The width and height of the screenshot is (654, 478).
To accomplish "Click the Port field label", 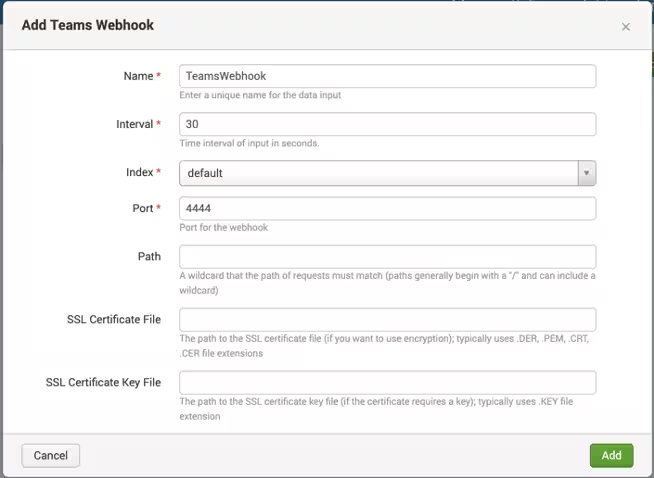I will click(x=143, y=208).
